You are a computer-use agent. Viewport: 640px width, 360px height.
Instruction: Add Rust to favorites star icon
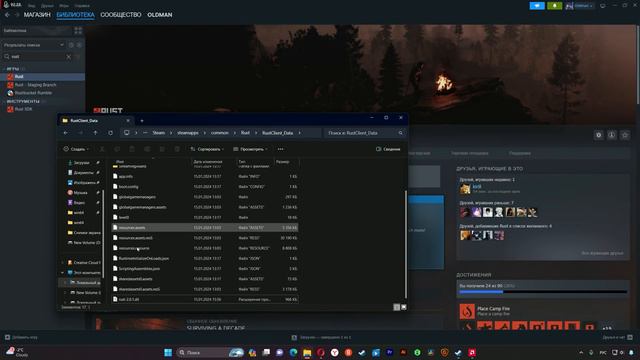pyautogui.click(x=625, y=135)
